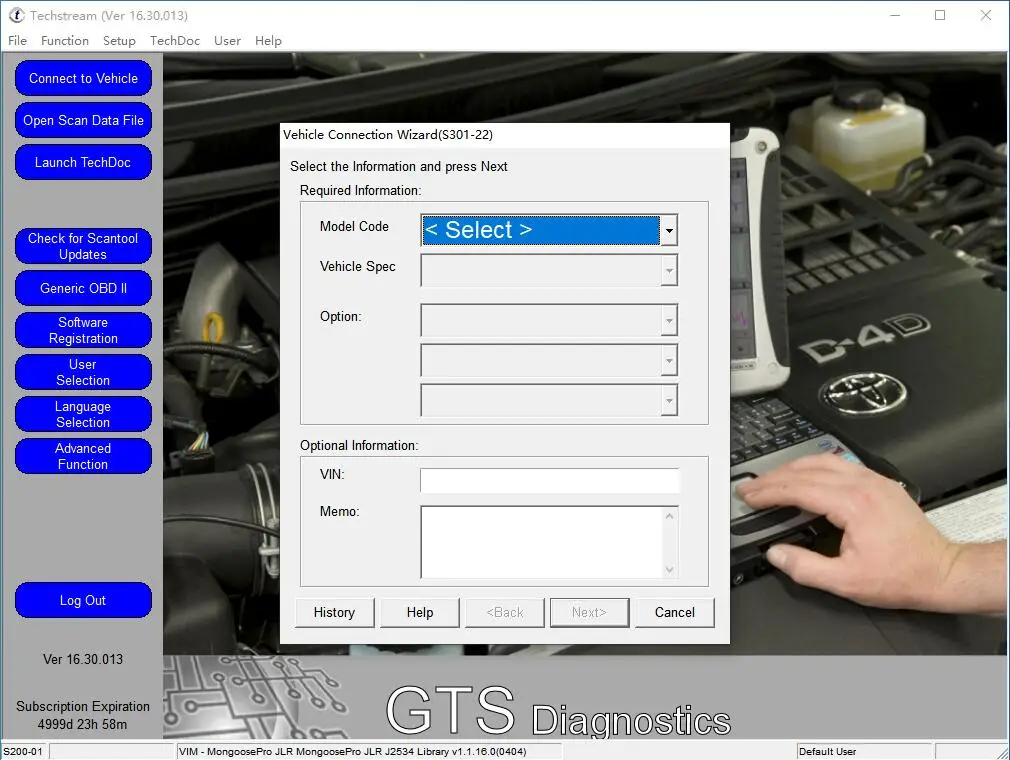Maximize the Techstream window

click(x=940, y=15)
